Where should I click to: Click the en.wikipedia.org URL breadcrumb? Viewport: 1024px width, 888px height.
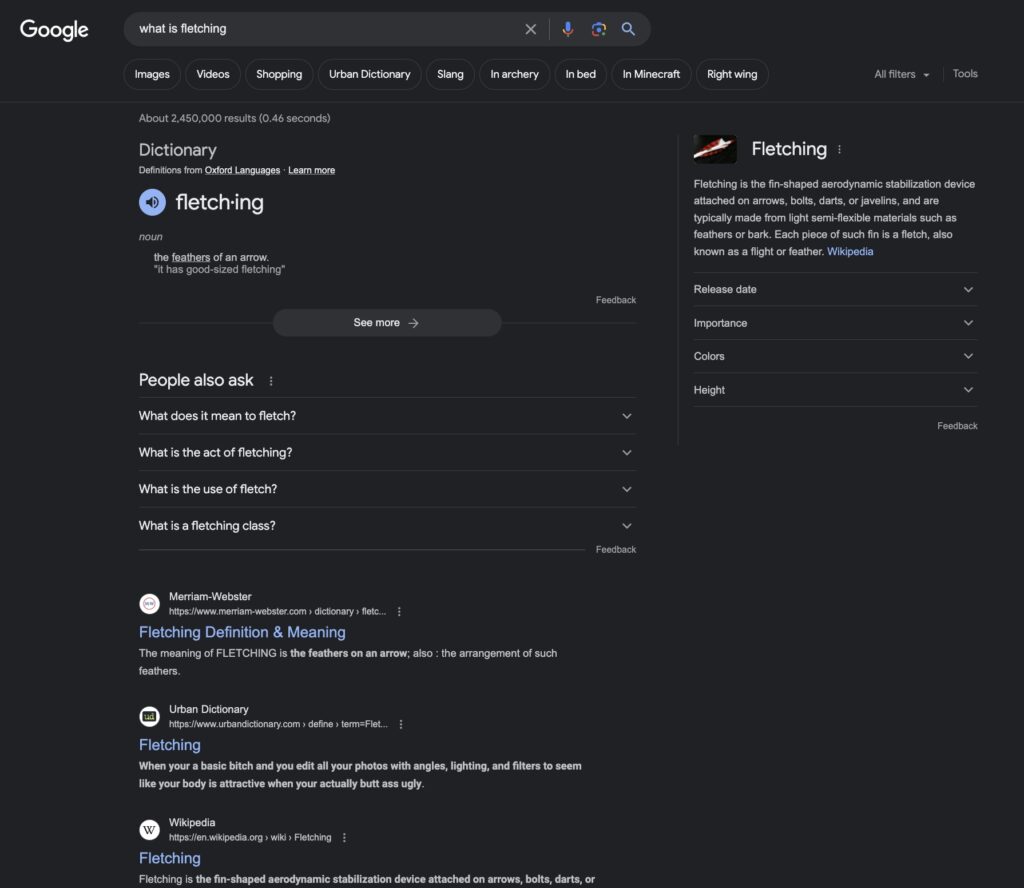point(250,837)
